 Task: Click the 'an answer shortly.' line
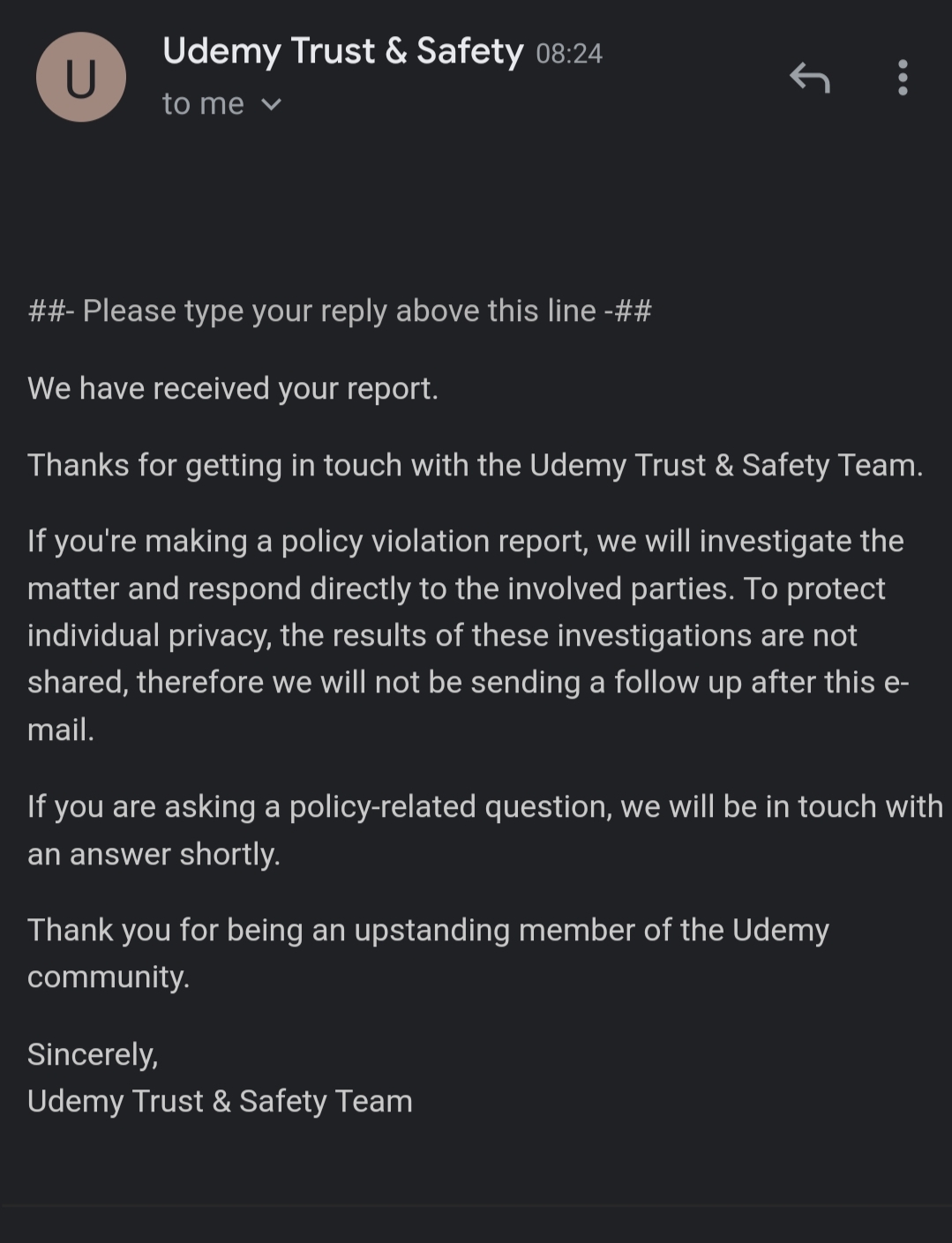pos(154,854)
